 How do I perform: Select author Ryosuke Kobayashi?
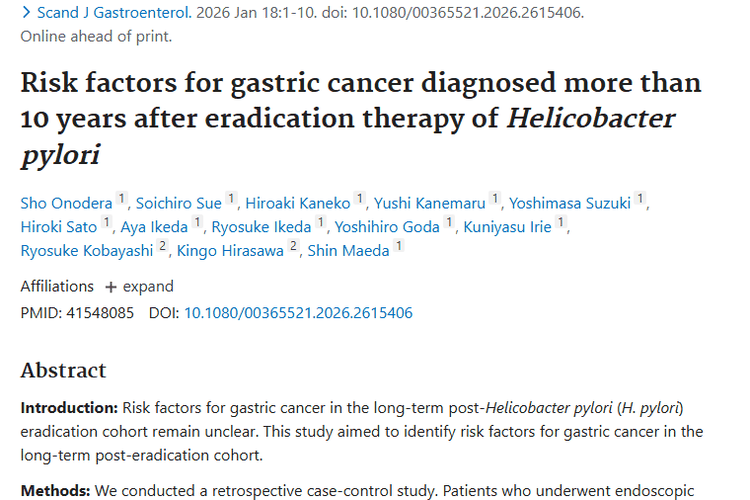(x=87, y=251)
